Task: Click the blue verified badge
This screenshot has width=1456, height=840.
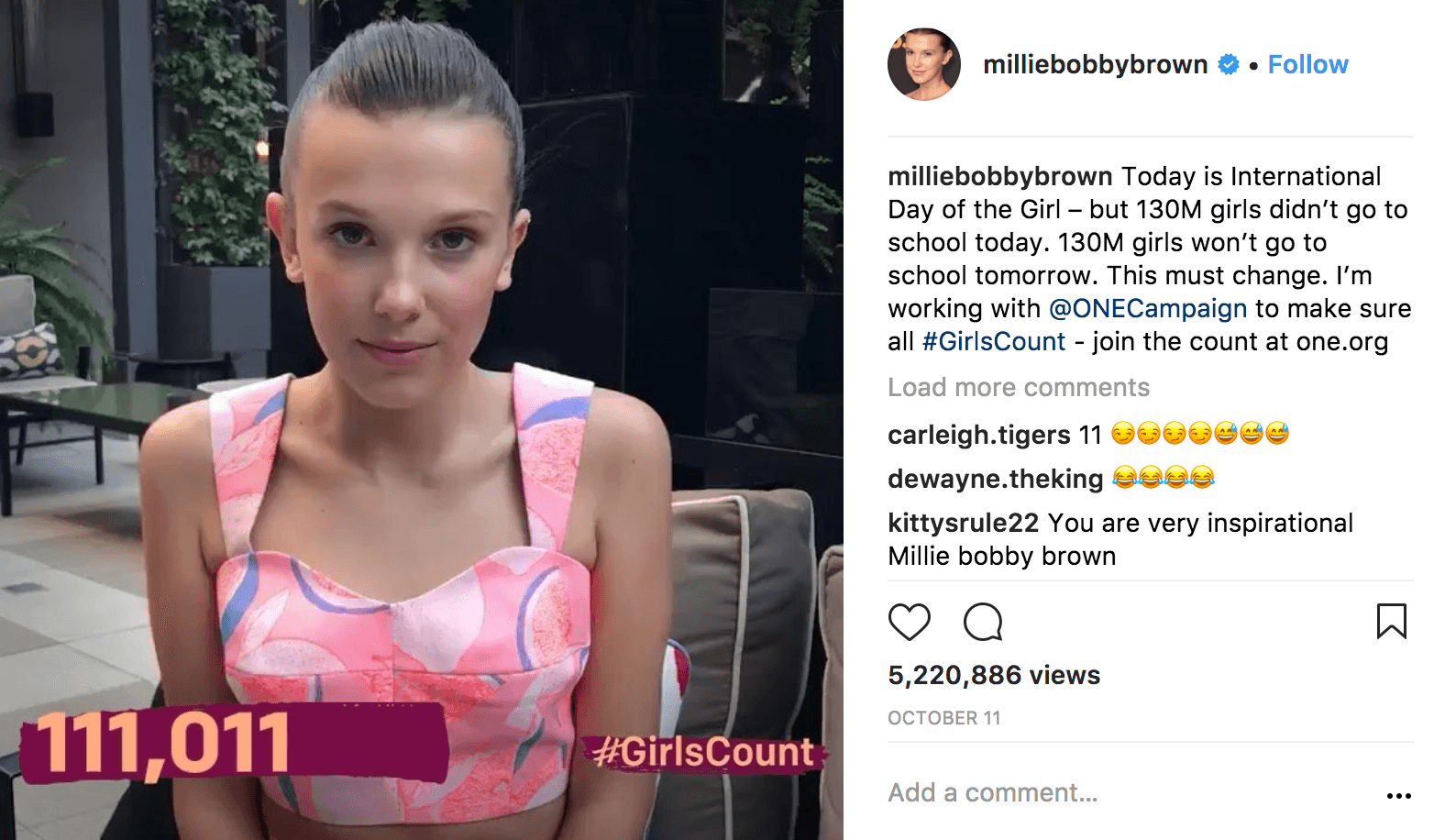Action: (x=1229, y=64)
